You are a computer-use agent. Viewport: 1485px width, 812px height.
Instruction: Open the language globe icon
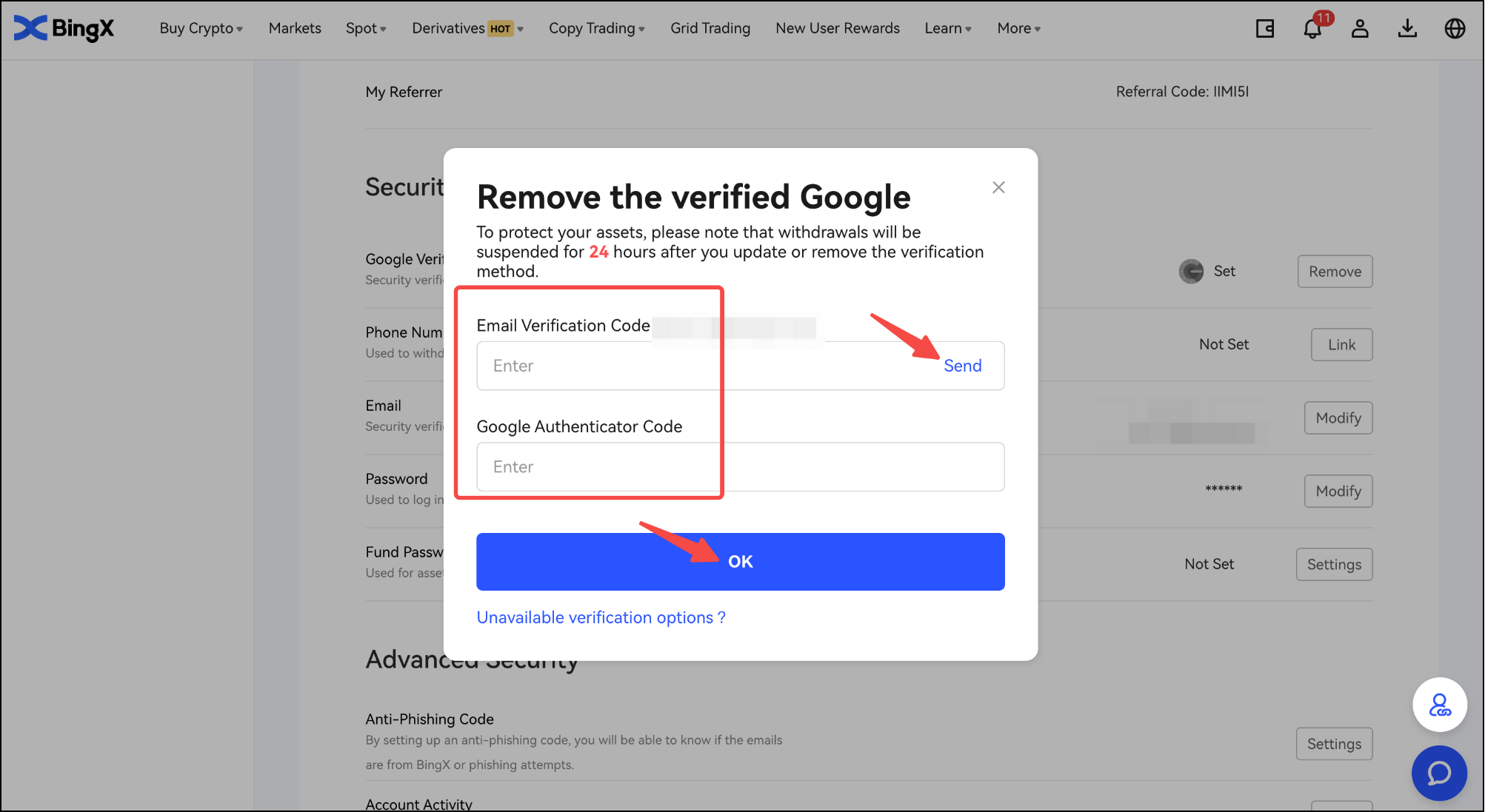click(1455, 29)
